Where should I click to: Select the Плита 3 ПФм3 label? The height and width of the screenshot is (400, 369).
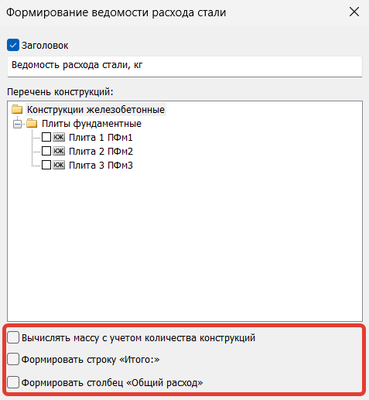[x=101, y=165]
